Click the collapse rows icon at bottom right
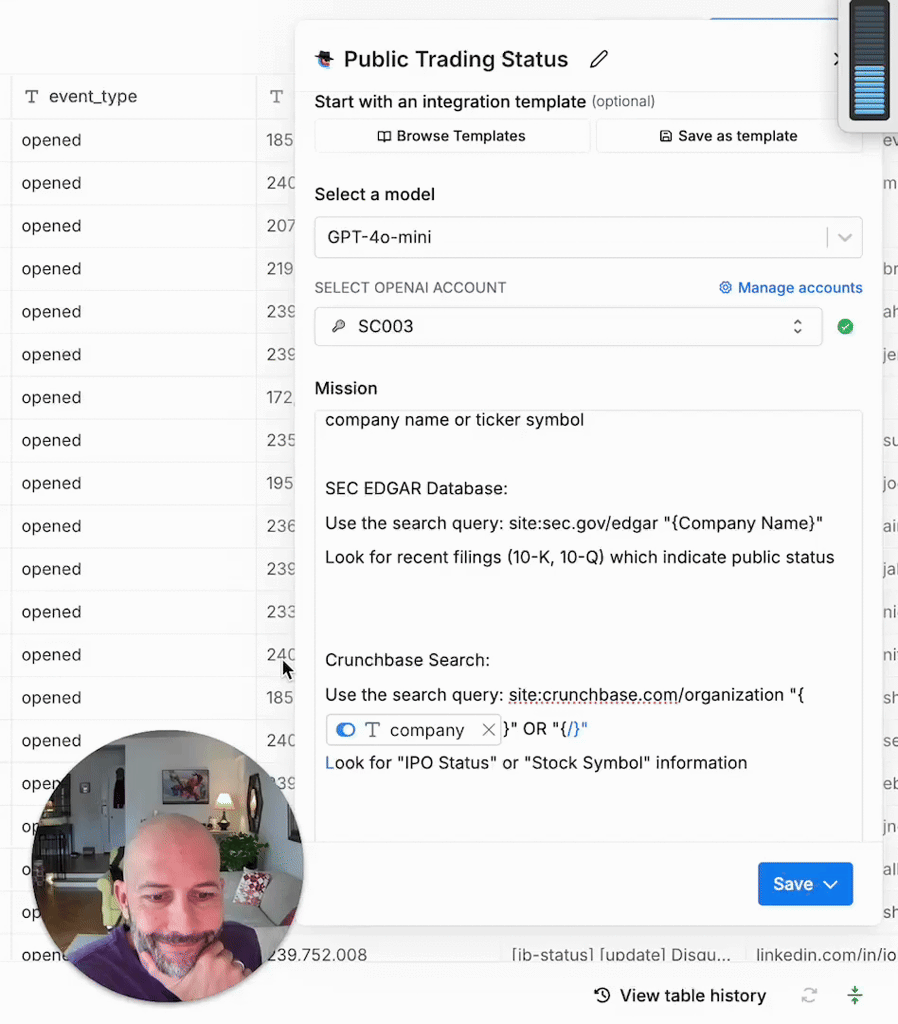Screen dimensions: 898x1024 click(854, 995)
